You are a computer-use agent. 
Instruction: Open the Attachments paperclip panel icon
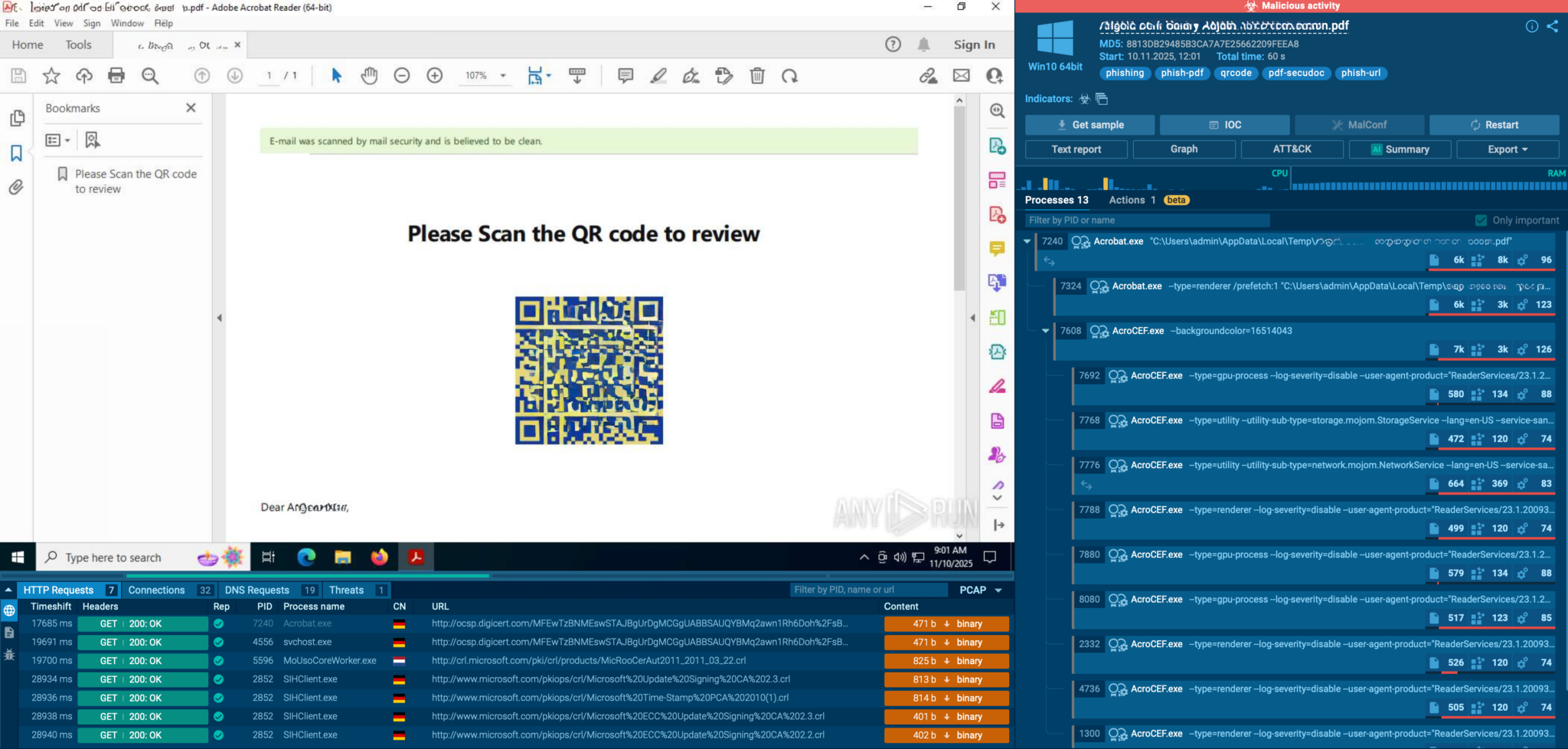click(16, 187)
